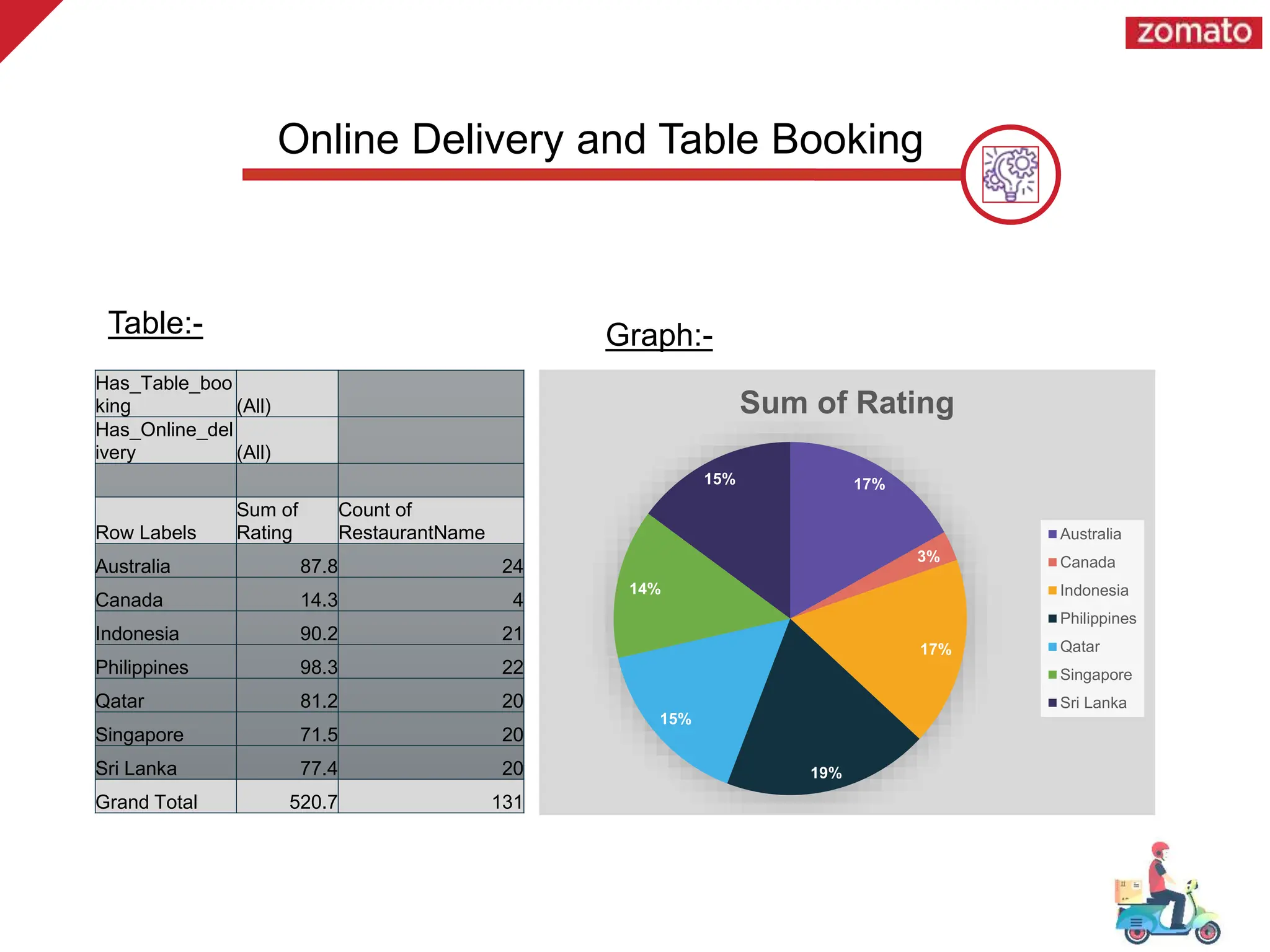Click the count 24 cell for Australia
The image size is (1270, 952).
(431, 562)
